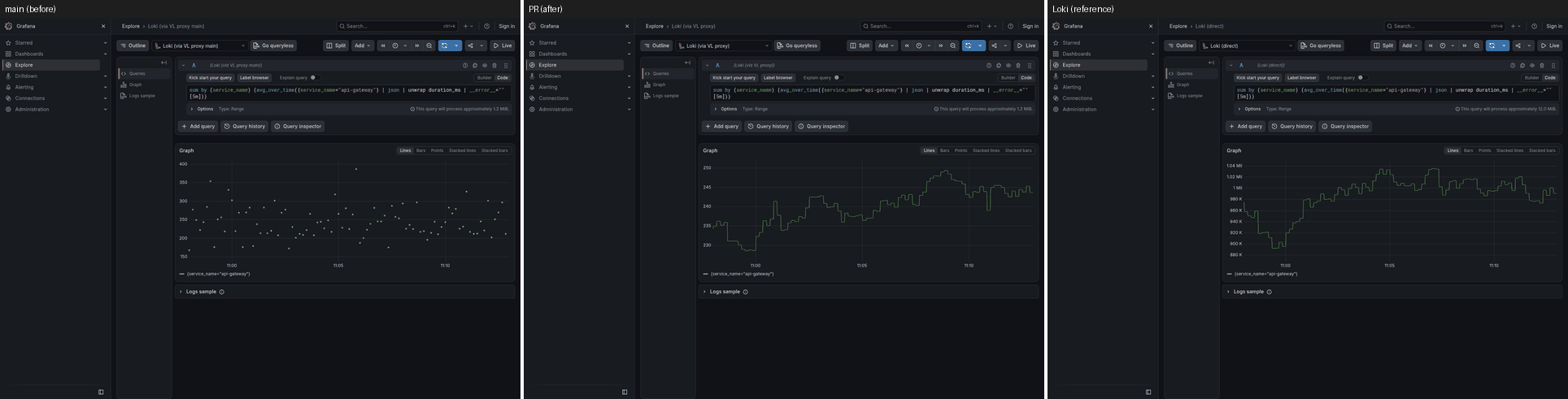This screenshot has width=1568, height=399.
Task: Delete query A in the PR (after) panel
Action: click(x=1018, y=65)
